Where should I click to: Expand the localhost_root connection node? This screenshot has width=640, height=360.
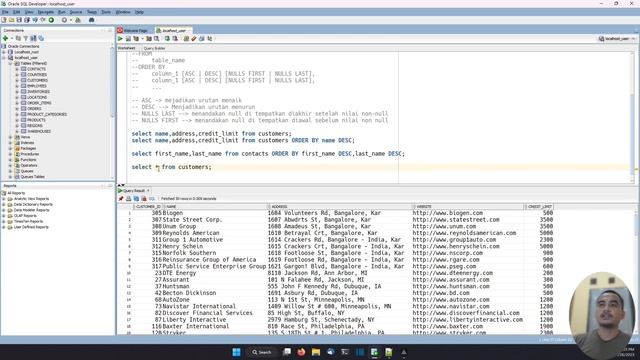(4, 52)
